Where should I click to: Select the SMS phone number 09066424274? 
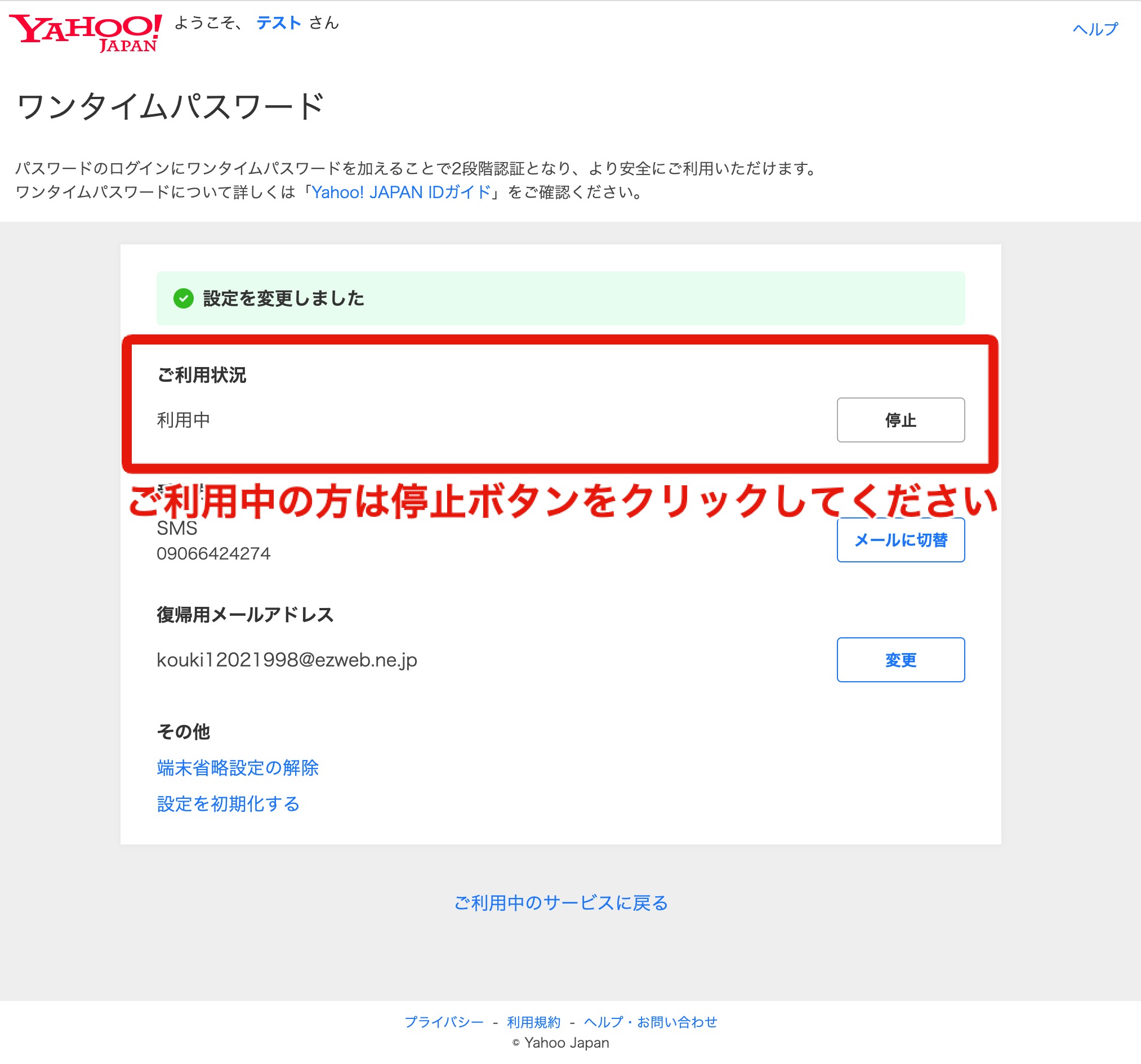click(x=213, y=553)
